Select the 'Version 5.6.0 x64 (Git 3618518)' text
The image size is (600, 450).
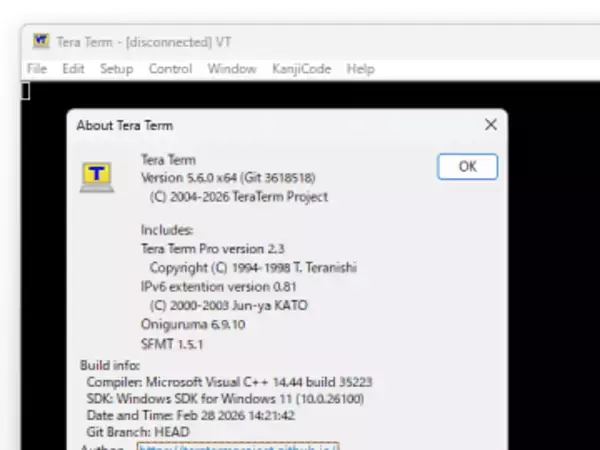pos(228,178)
